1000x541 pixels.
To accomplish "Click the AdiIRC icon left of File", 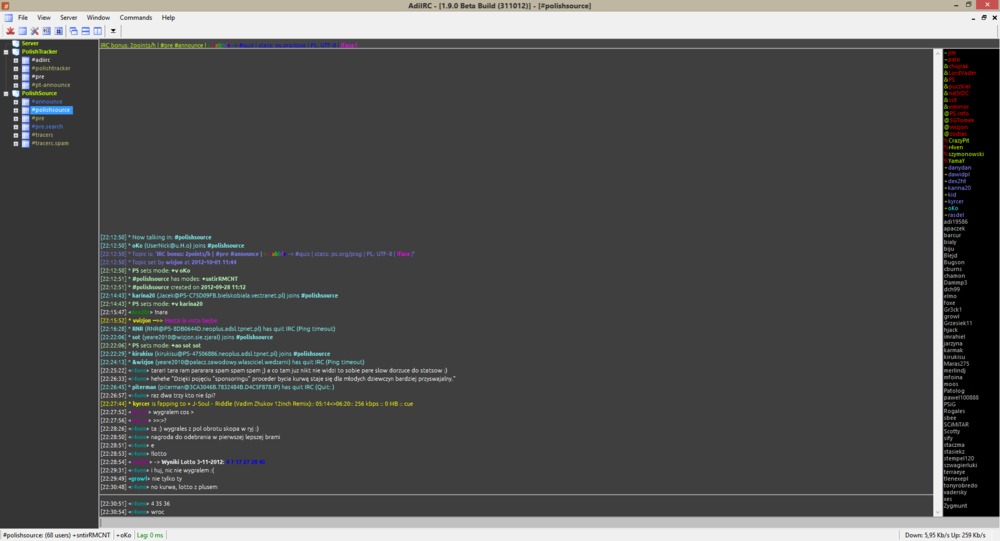I will [x=7, y=18].
